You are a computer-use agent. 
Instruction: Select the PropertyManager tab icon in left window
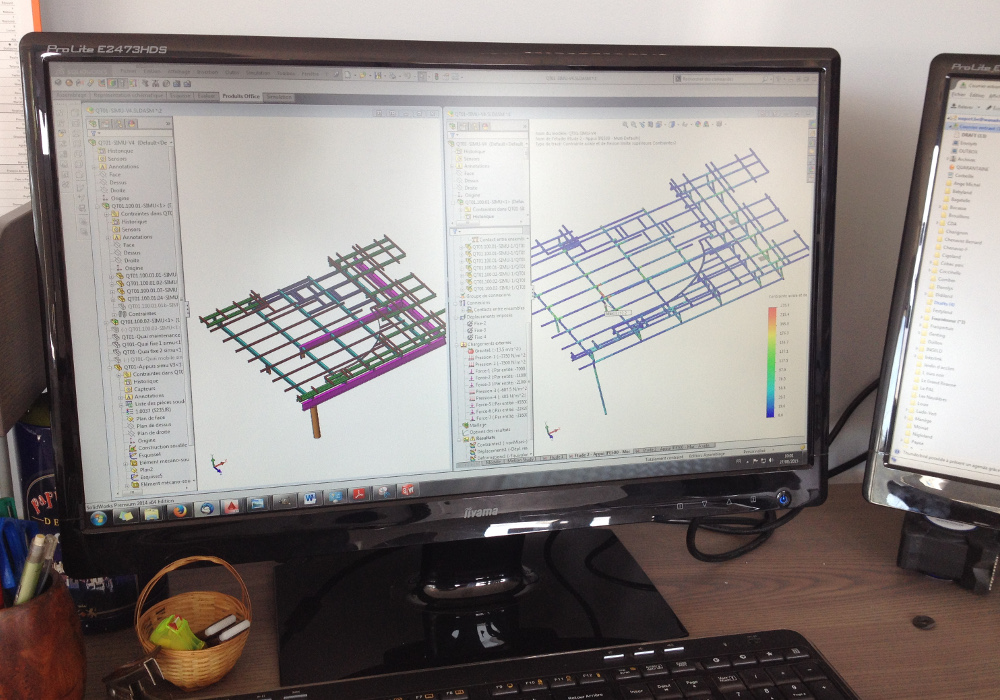pos(106,123)
